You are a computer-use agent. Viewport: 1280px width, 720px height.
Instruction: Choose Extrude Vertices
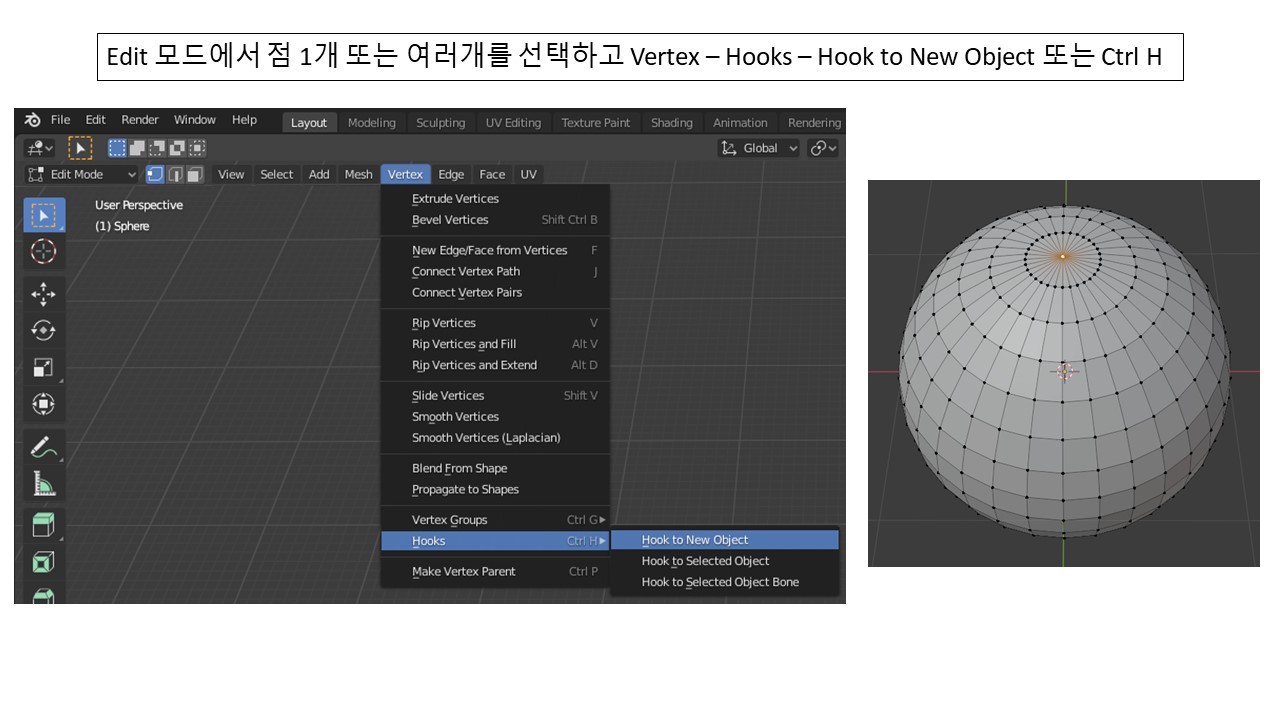point(495,199)
